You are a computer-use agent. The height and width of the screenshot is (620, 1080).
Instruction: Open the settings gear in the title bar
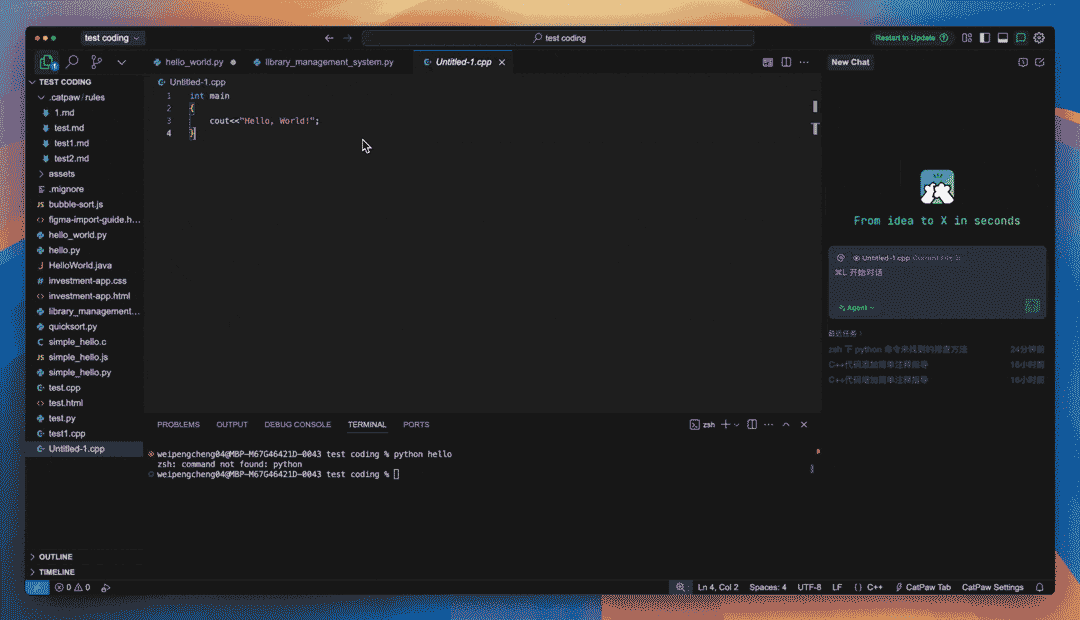[x=1039, y=38]
